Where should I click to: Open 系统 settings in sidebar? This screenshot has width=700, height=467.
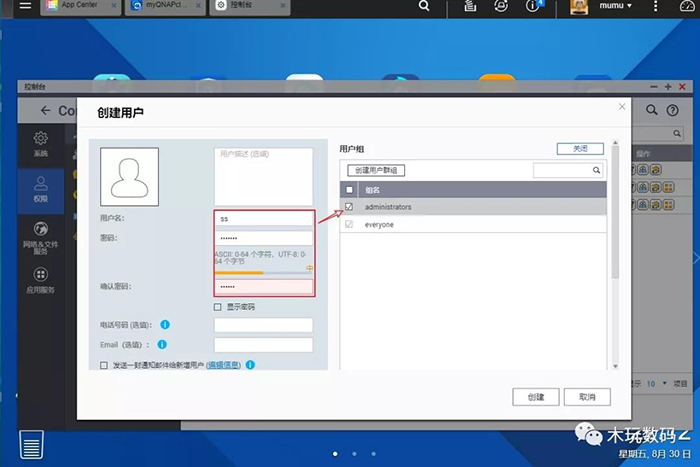point(41,144)
